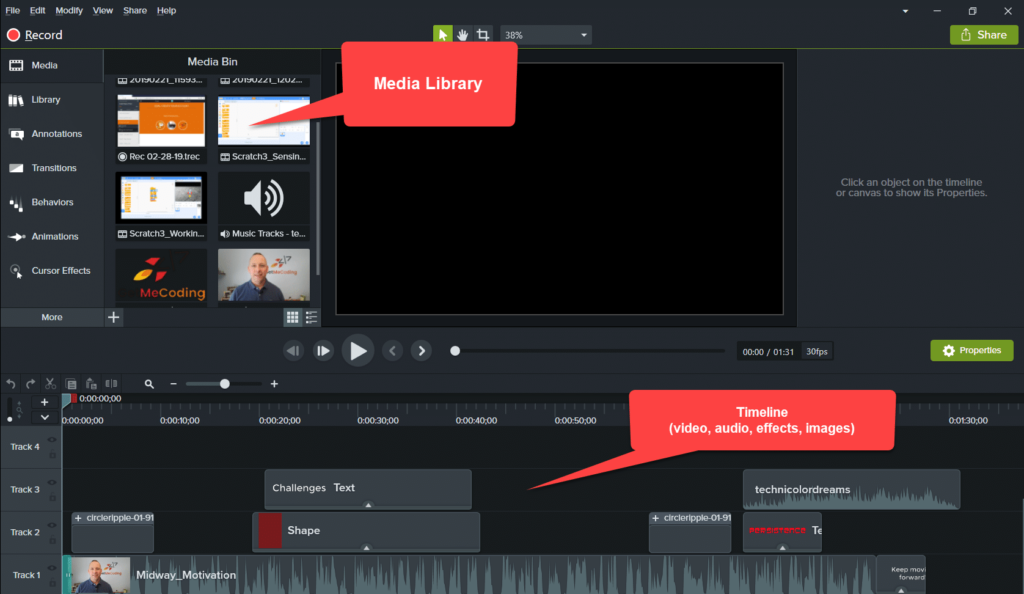Screen dimensions: 1024x594
Task: Open the File menu
Action: click(12, 10)
